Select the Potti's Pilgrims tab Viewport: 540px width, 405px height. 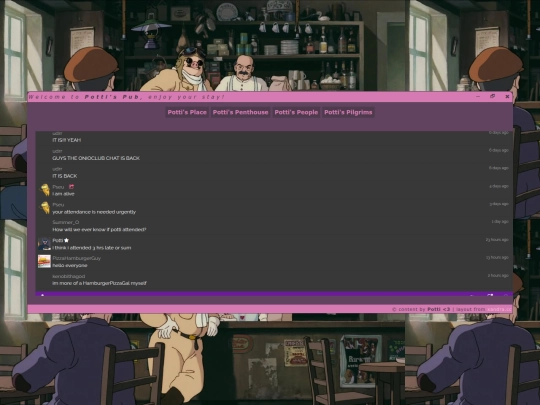[348, 112]
